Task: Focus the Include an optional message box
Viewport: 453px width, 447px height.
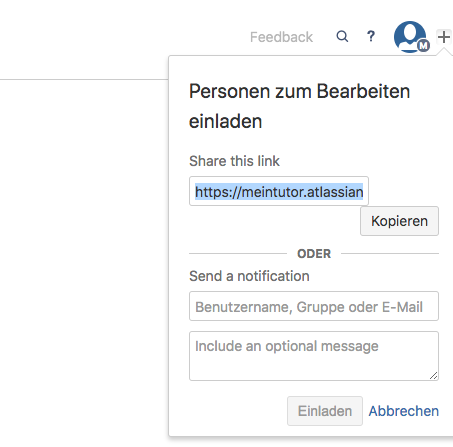Action: 314,356
